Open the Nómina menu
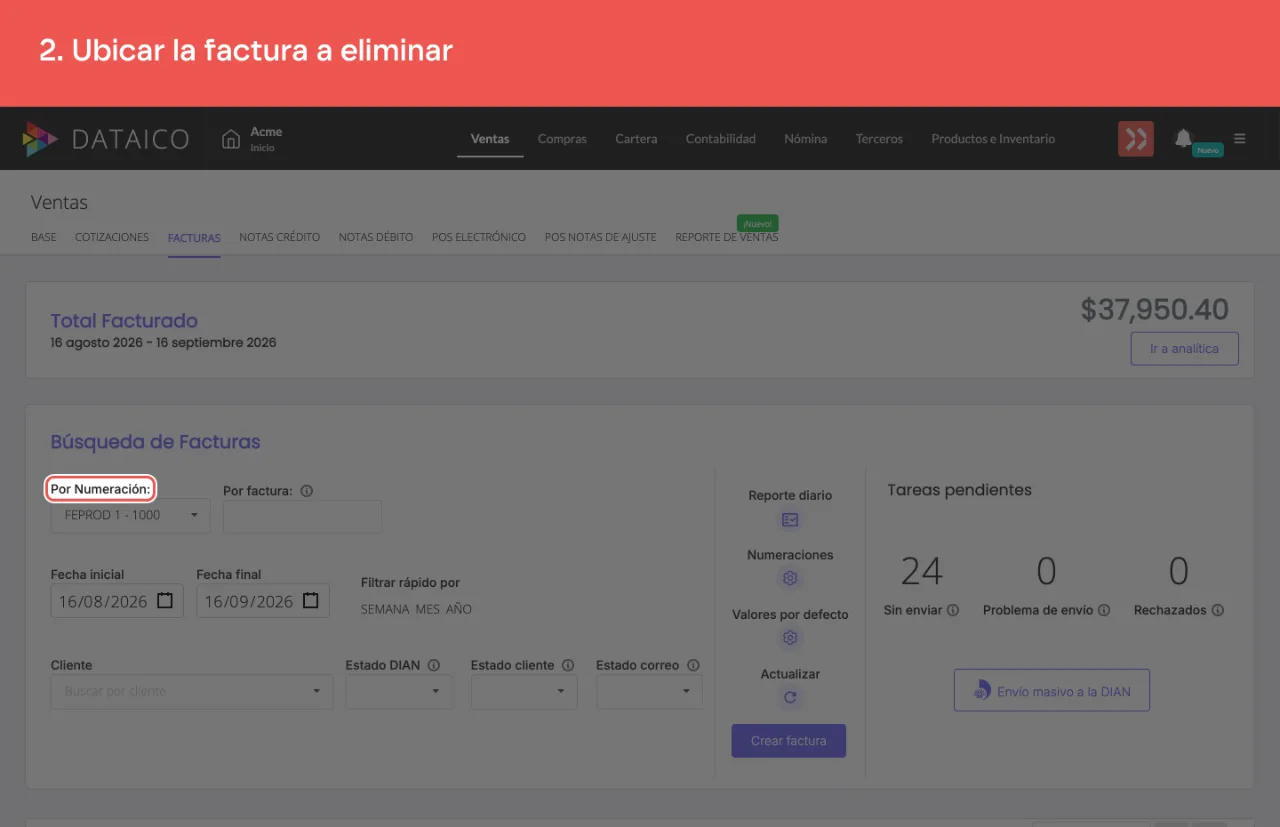This screenshot has height=827, width=1280. click(x=806, y=139)
